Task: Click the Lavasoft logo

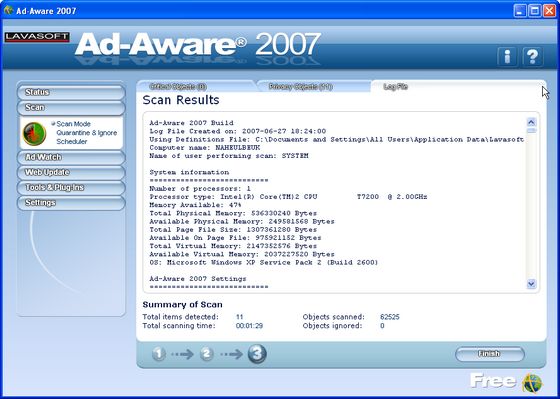Action: point(37,37)
